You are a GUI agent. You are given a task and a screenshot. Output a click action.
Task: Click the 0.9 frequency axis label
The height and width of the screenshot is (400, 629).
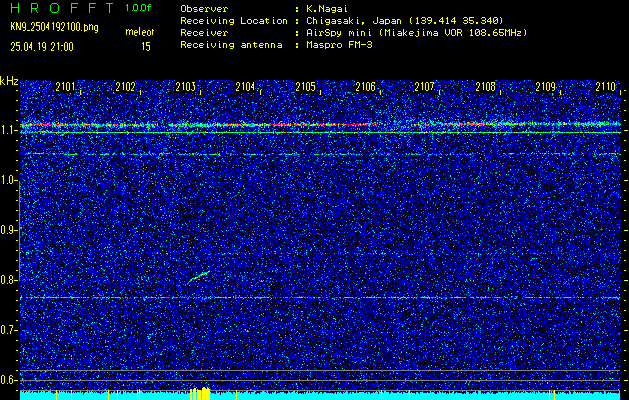click(9, 230)
